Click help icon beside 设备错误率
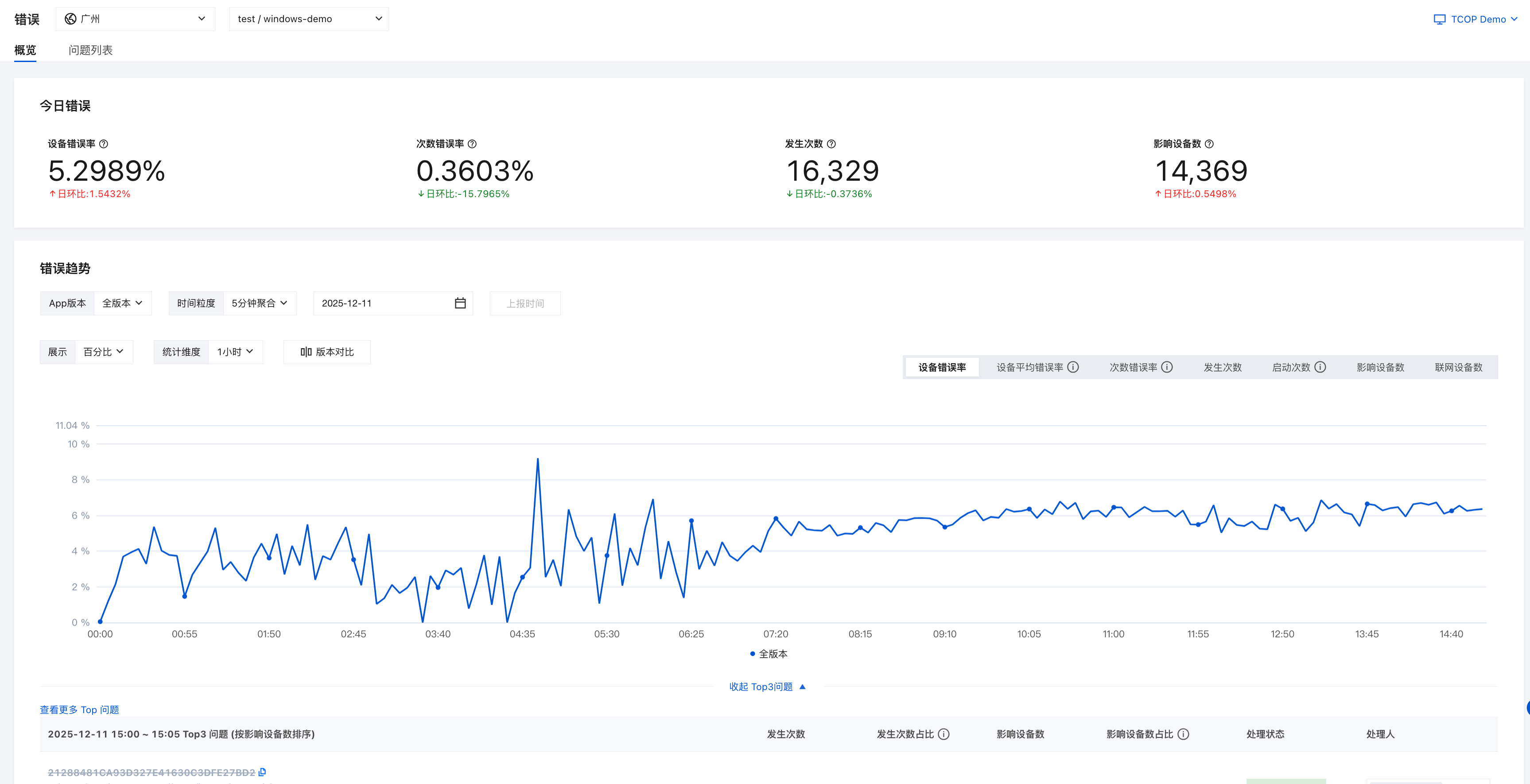 tap(103, 144)
